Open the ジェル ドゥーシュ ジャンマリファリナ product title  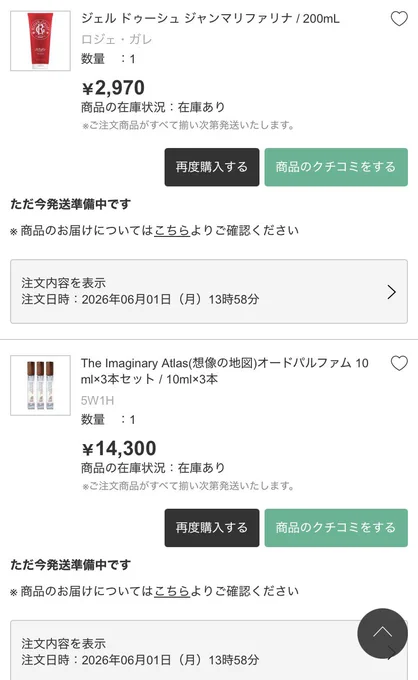click(210, 18)
